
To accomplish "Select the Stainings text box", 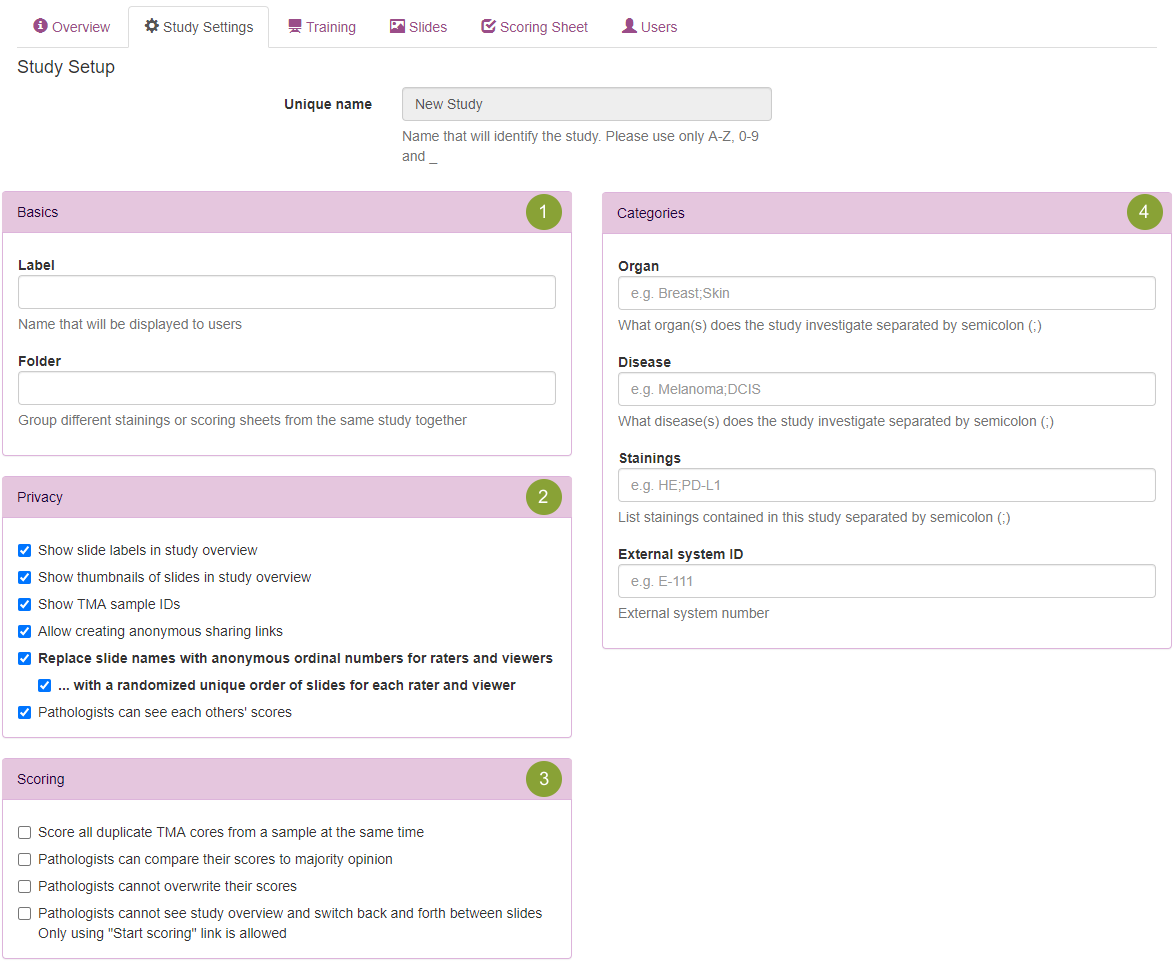I will click(886, 485).
